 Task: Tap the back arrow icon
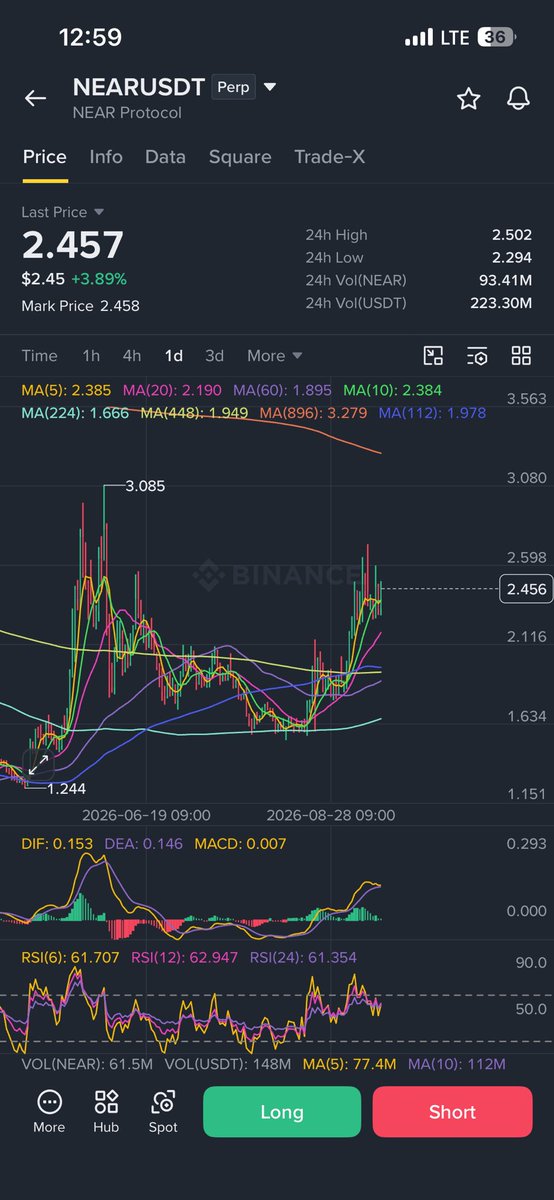tap(35, 98)
